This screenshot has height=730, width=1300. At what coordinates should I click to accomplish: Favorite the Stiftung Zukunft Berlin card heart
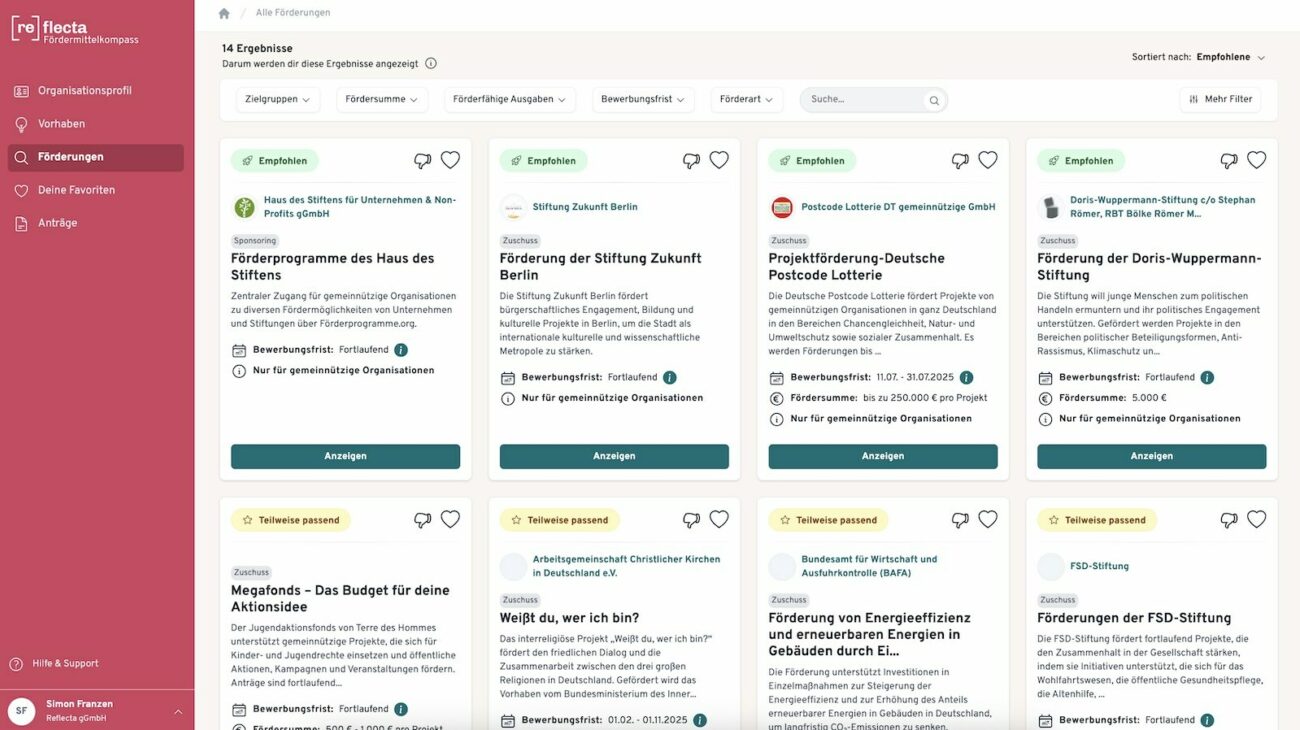coord(719,160)
